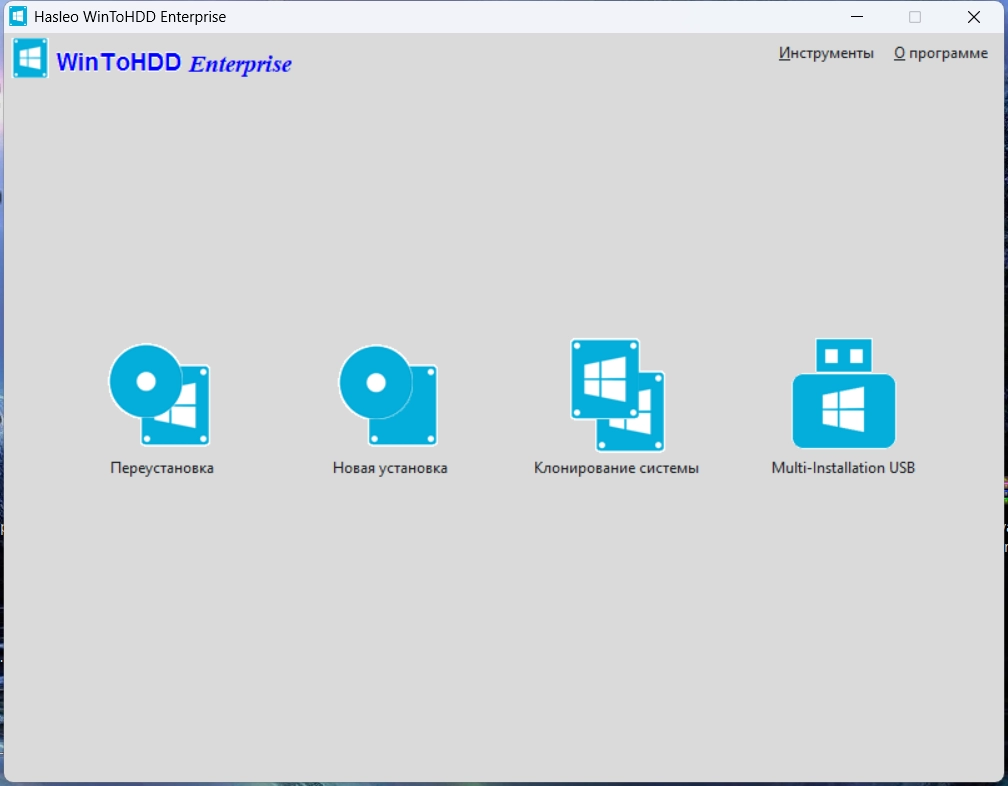Click the Переустановка label
This screenshot has width=1008, height=786.
coord(162,468)
